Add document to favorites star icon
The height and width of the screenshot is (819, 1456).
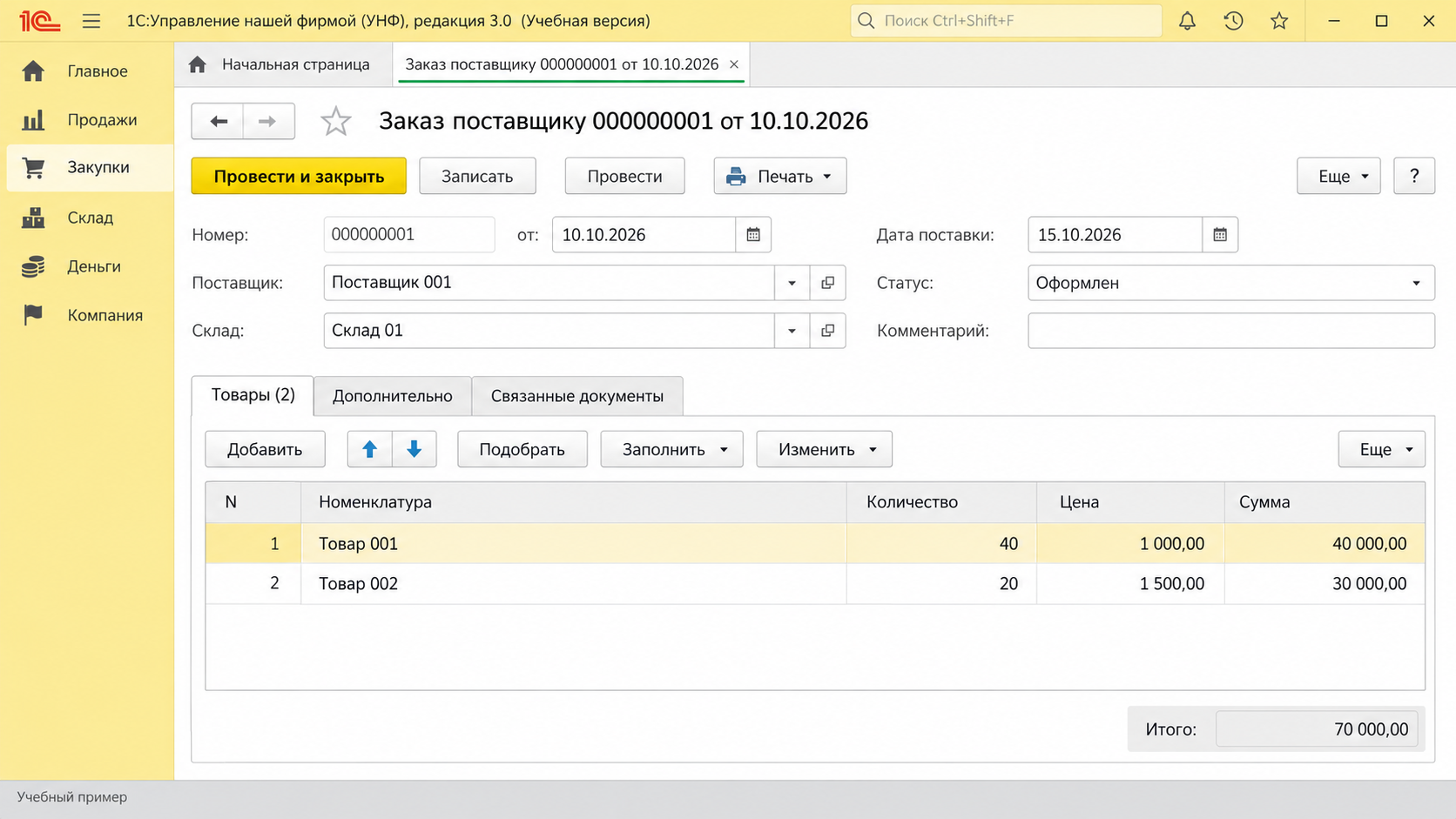click(336, 121)
